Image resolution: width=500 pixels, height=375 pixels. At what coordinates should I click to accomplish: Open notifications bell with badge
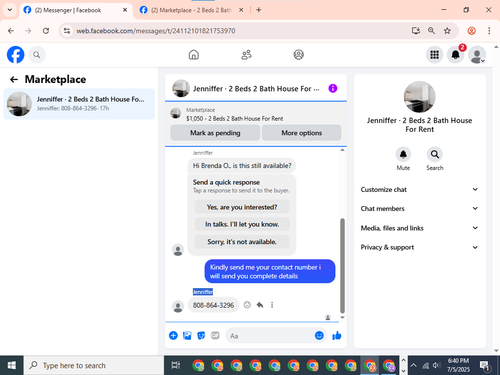click(456, 55)
